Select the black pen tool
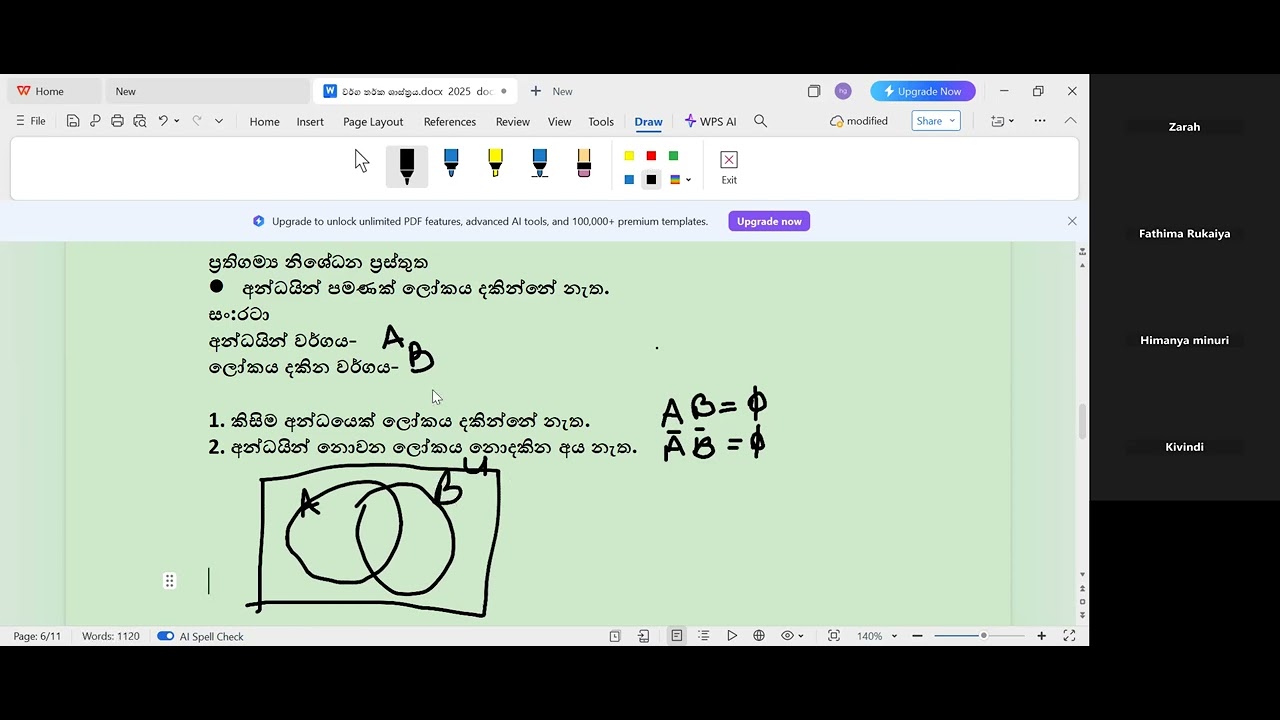 [407, 166]
